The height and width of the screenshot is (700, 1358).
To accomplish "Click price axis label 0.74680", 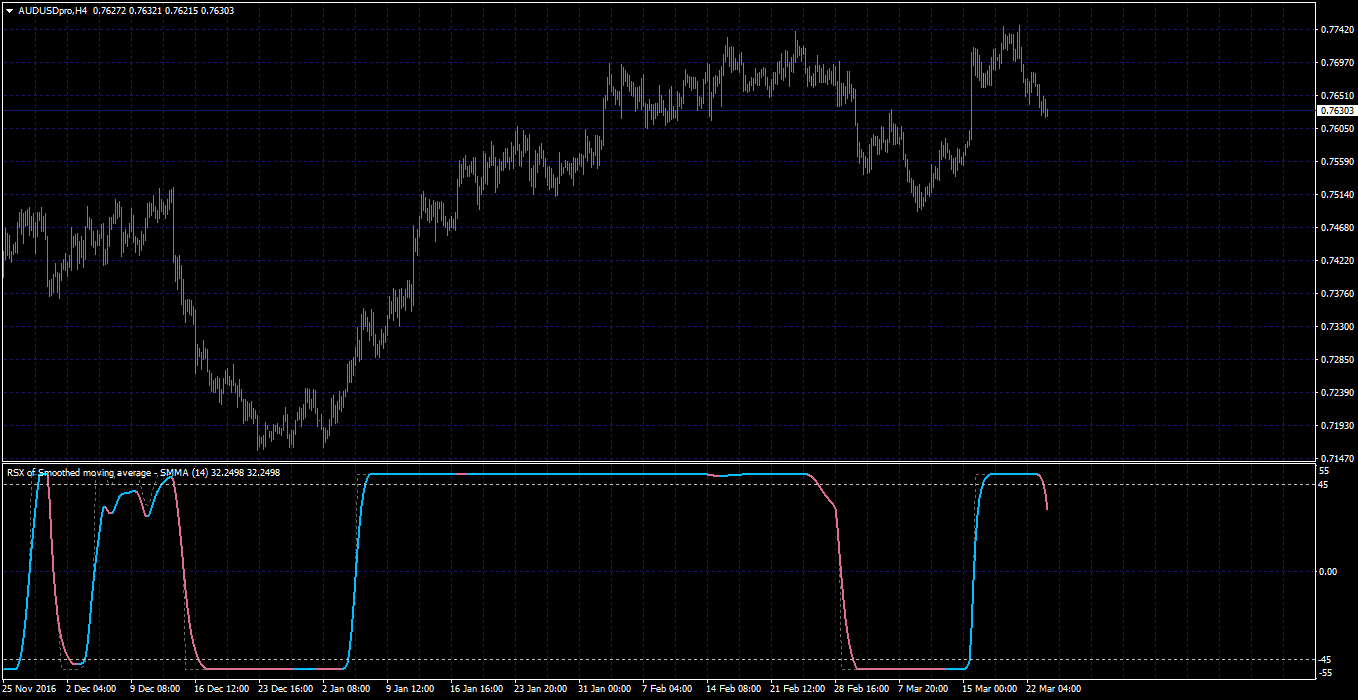I will [1337, 228].
